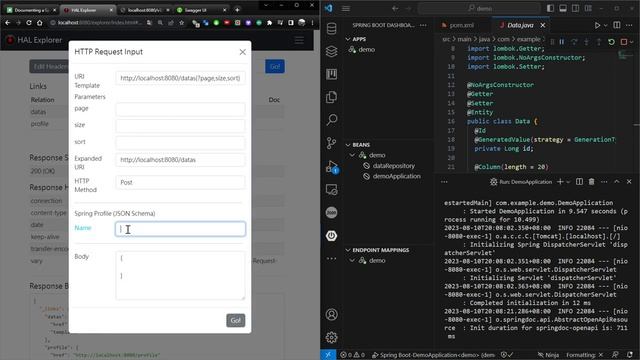Click the Body text area

click(180, 275)
